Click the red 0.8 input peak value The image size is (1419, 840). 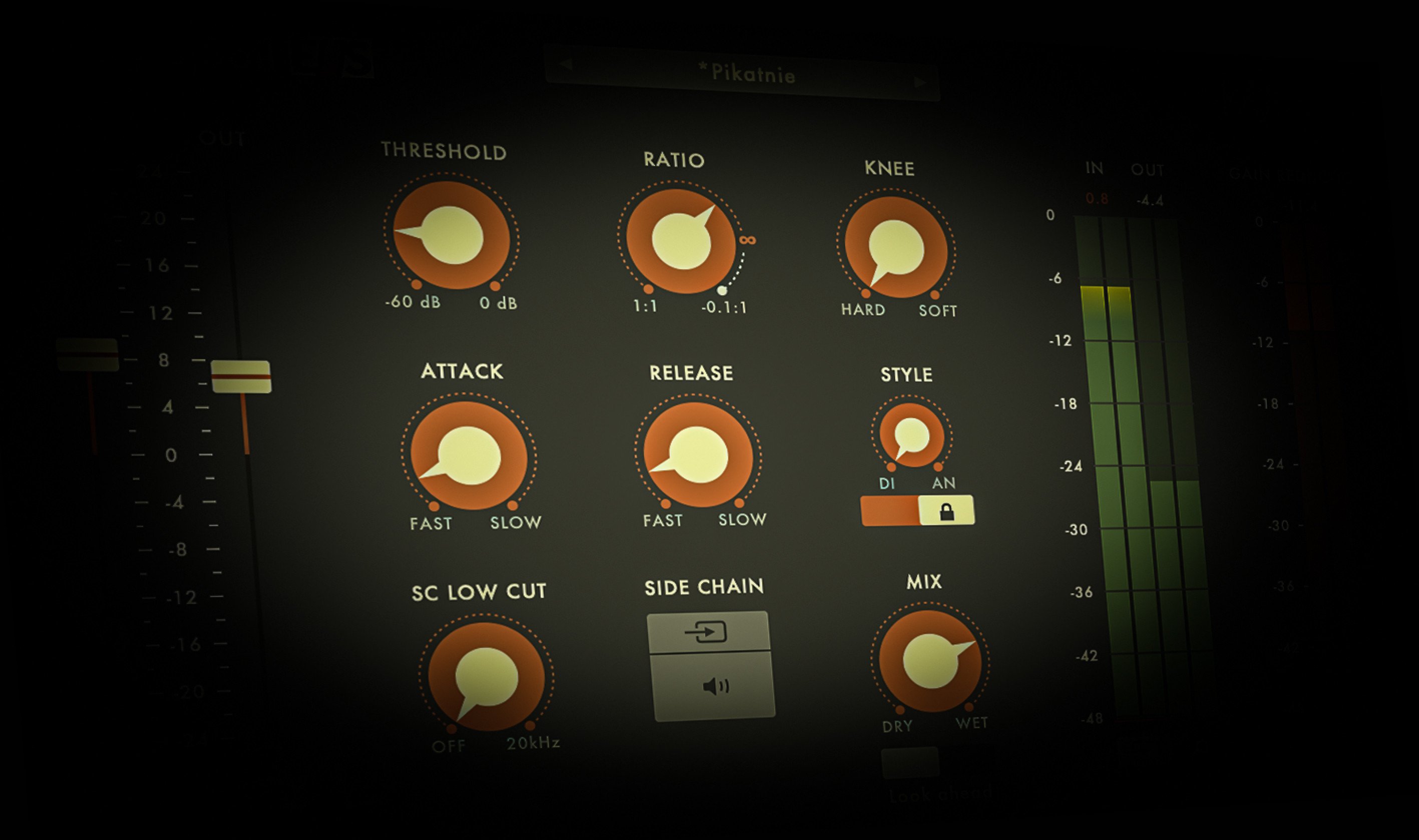pyautogui.click(x=1097, y=199)
